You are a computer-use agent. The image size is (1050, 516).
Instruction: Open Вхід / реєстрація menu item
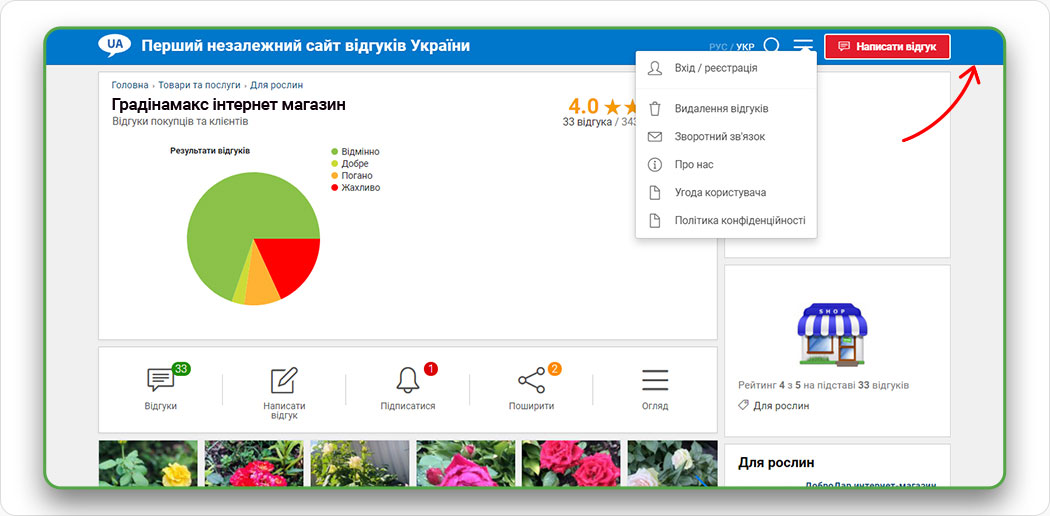coord(715,68)
